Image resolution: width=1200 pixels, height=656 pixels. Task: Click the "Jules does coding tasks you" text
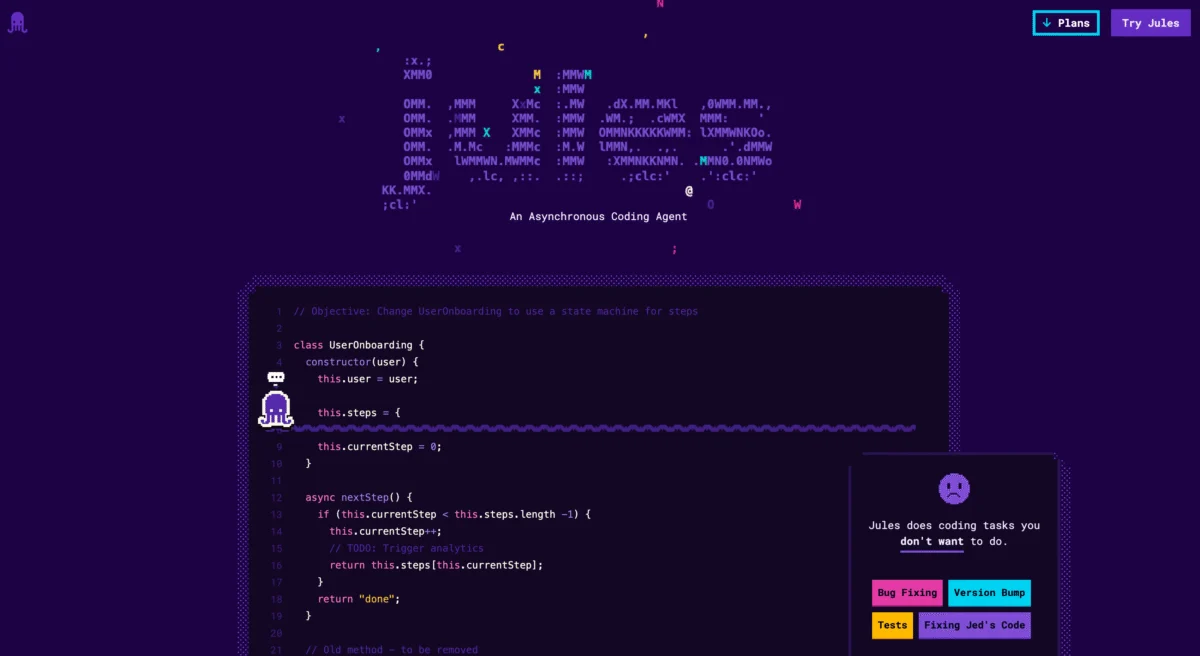[954, 525]
